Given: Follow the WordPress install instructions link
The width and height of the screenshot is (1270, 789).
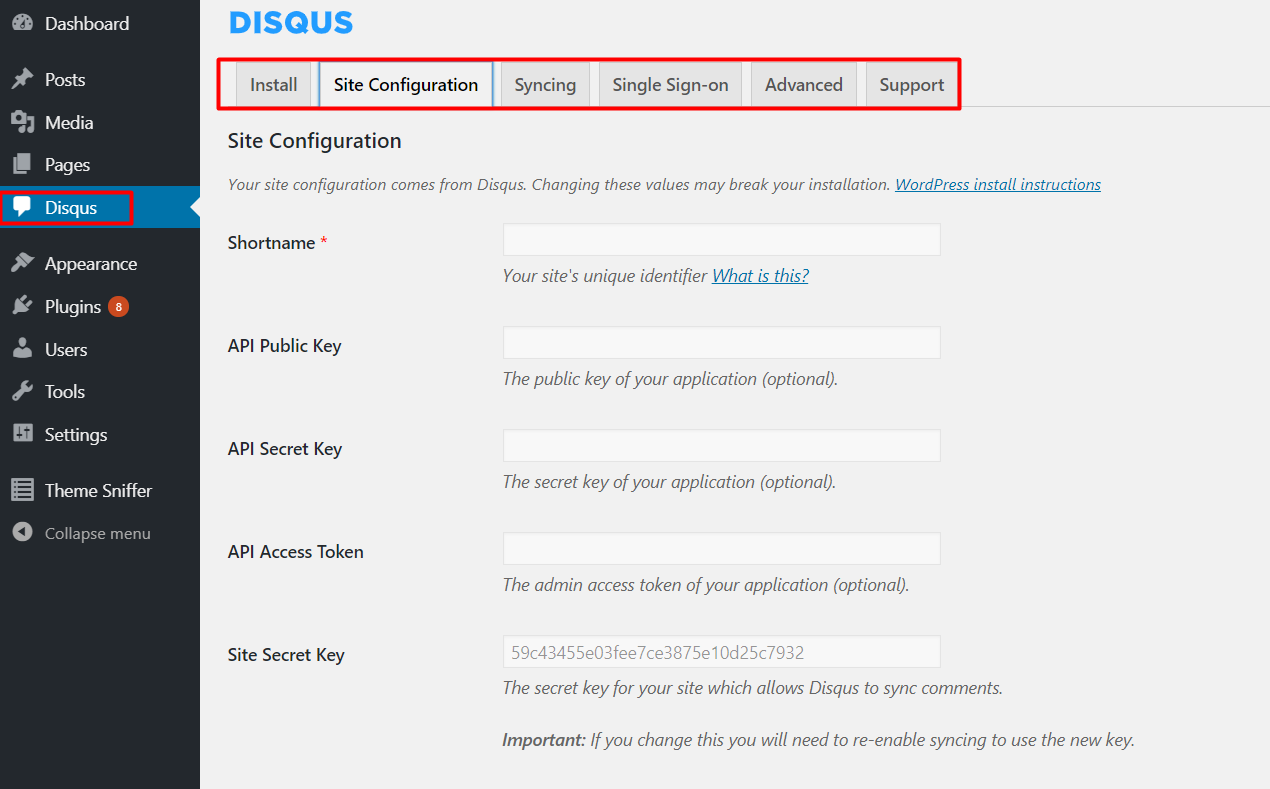Looking at the screenshot, I should point(998,184).
